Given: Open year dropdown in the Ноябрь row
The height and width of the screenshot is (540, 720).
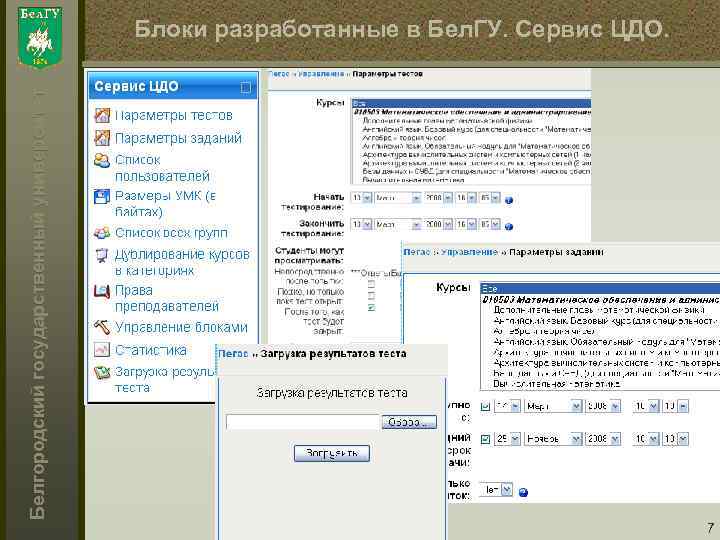Looking at the screenshot, I should pos(603,439).
